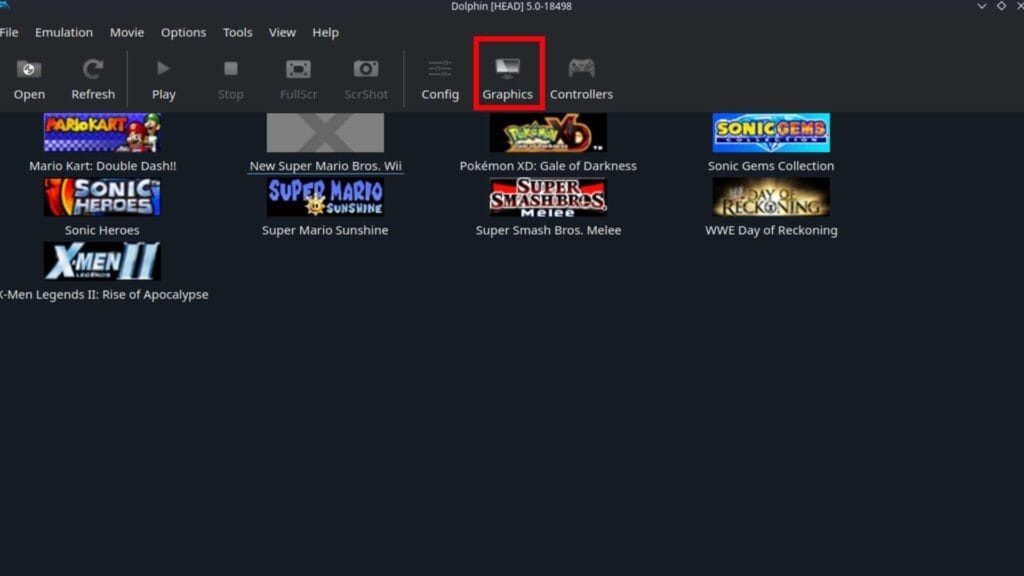Open the View menu
This screenshot has width=1024, height=576.
point(282,32)
